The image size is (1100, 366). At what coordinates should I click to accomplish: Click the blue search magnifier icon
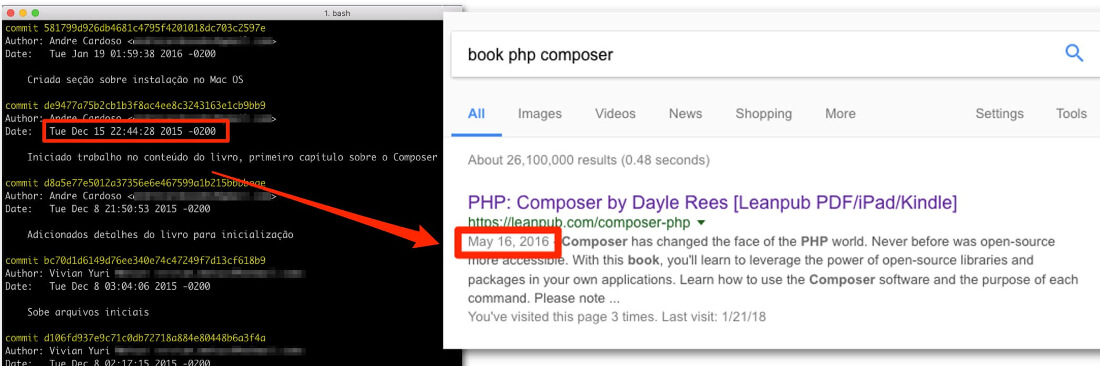point(1074,53)
